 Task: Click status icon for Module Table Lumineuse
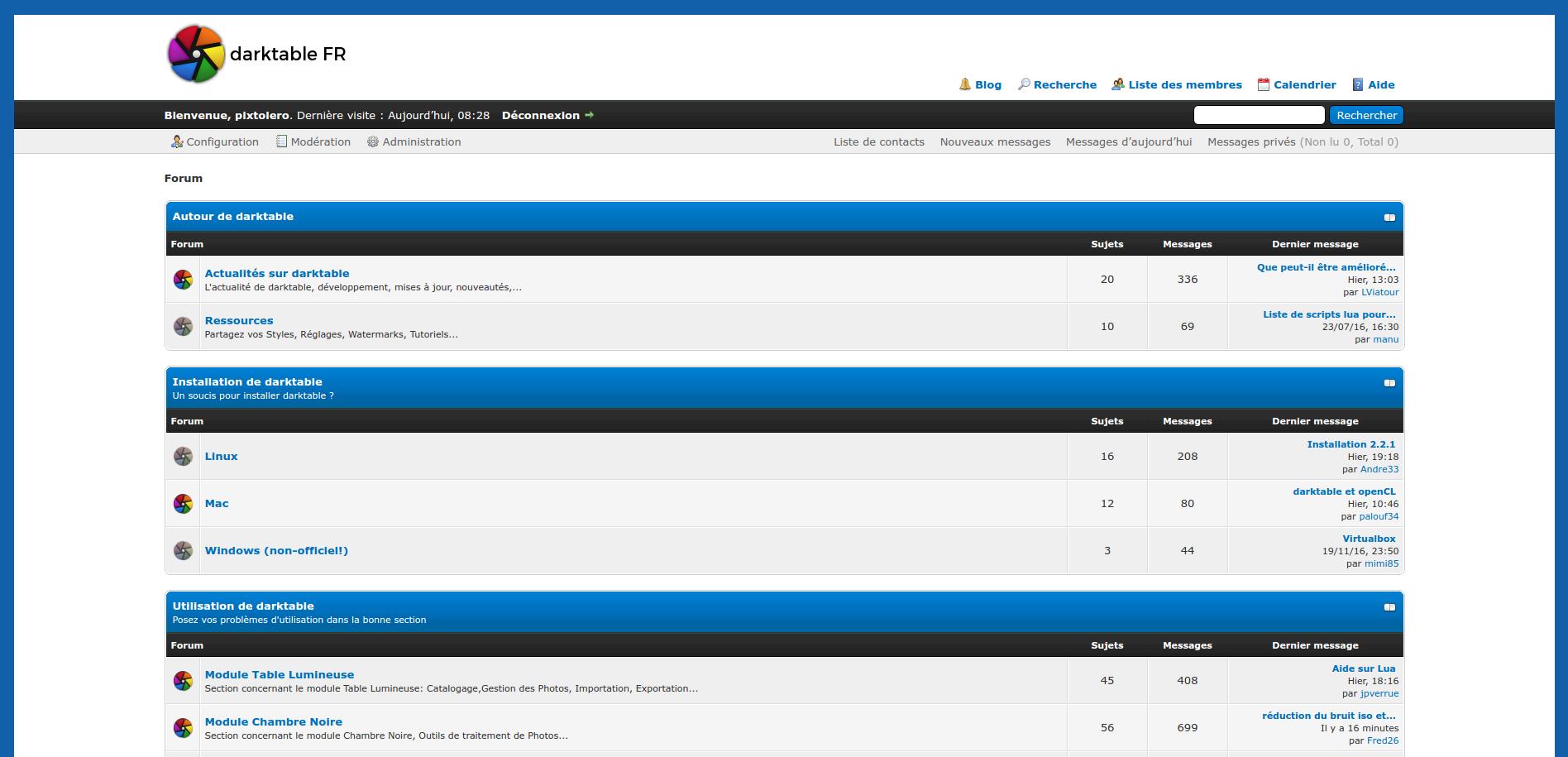(183, 681)
